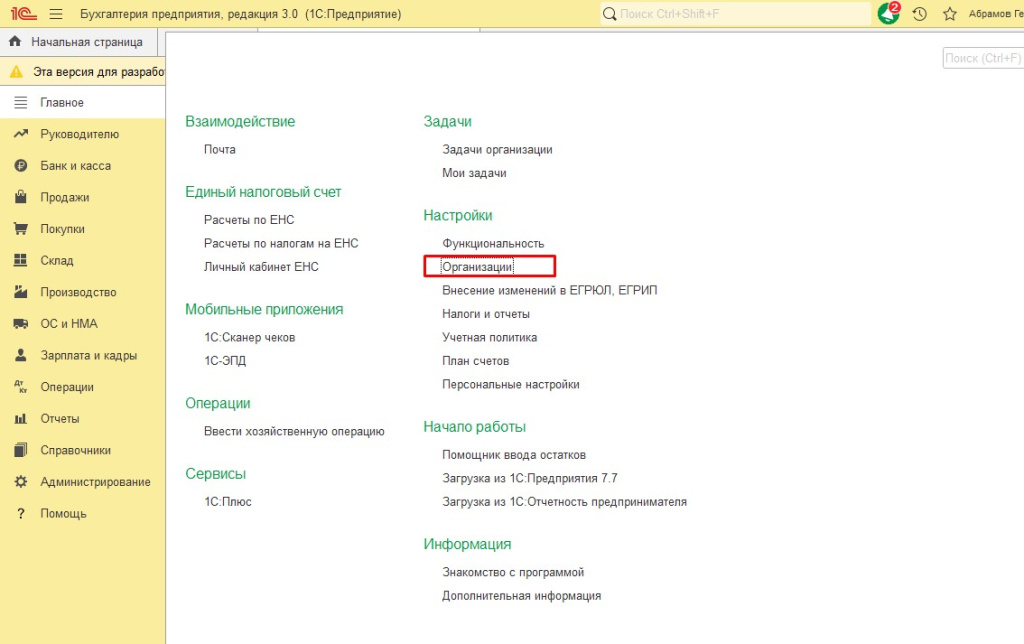Click the Склад grid icon

tap(21, 260)
